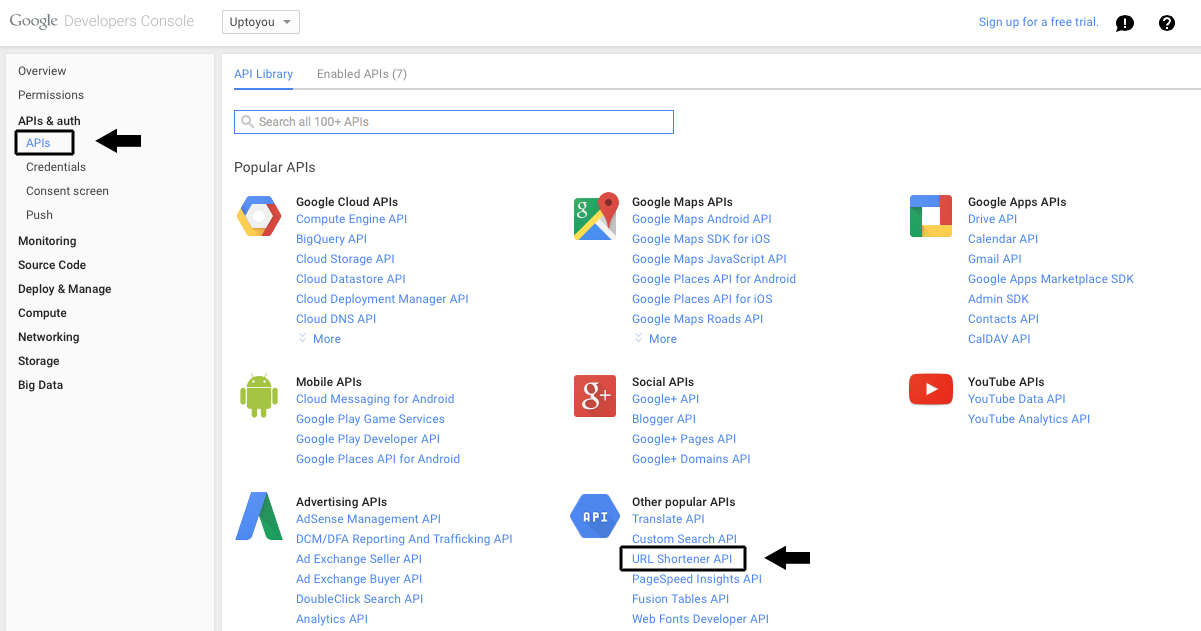Click the Google+ Social APIs icon
The width and height of the screenshot is (1201, 631).
click(x=595, y=396)
